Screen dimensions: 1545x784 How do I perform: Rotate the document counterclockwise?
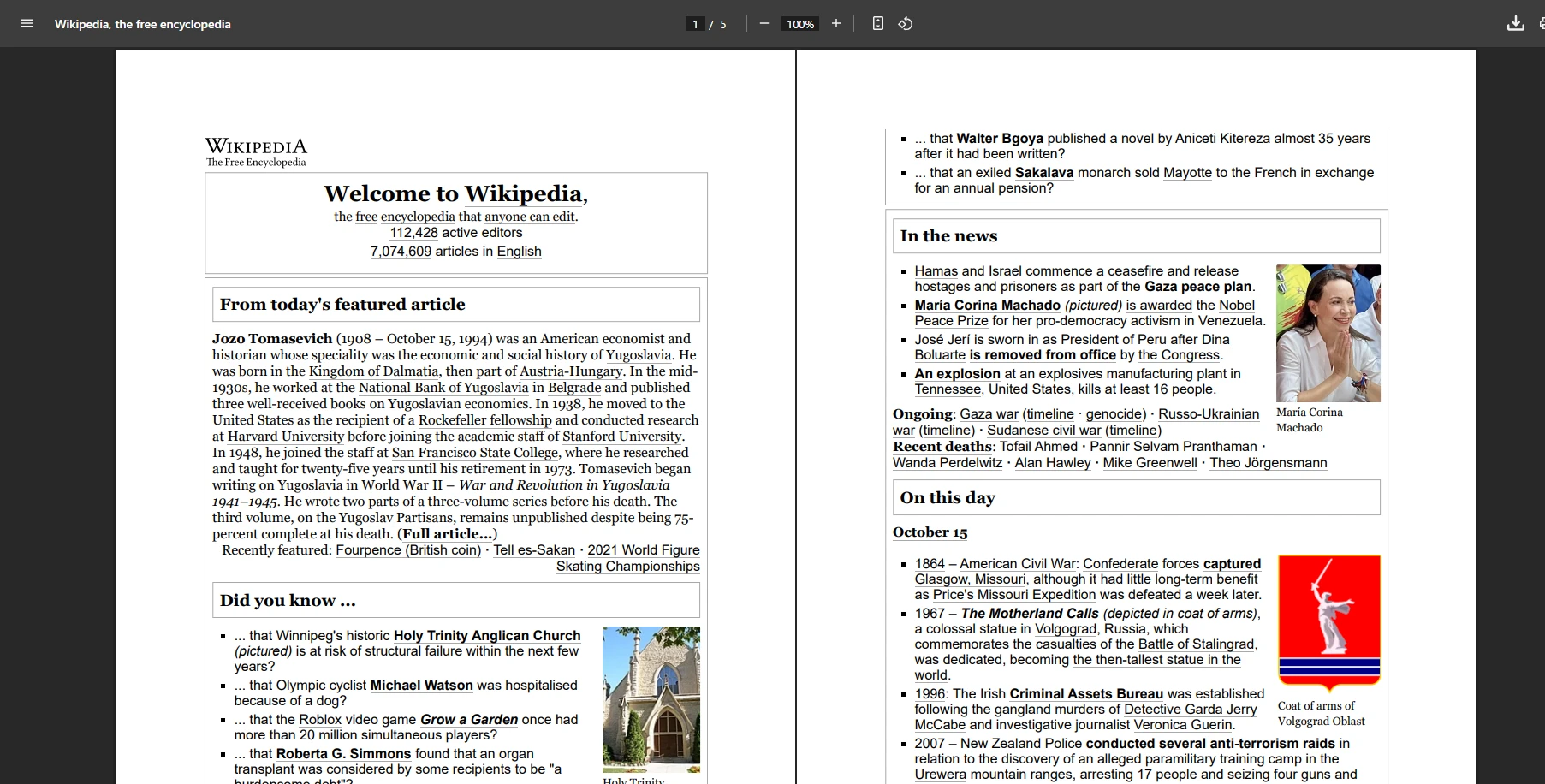coord(906,24)
